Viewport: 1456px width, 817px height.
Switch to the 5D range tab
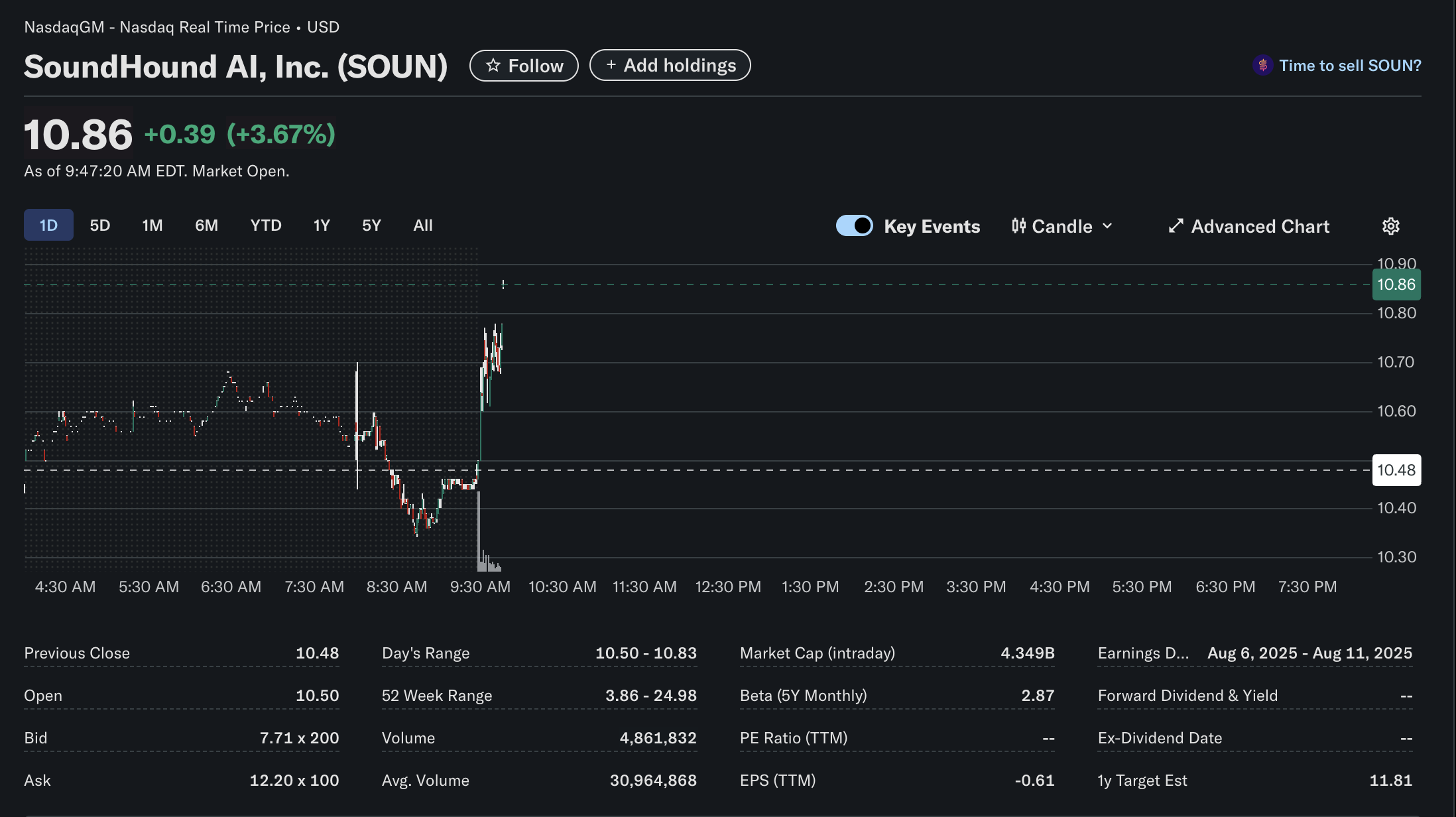[x=100, y=225]
